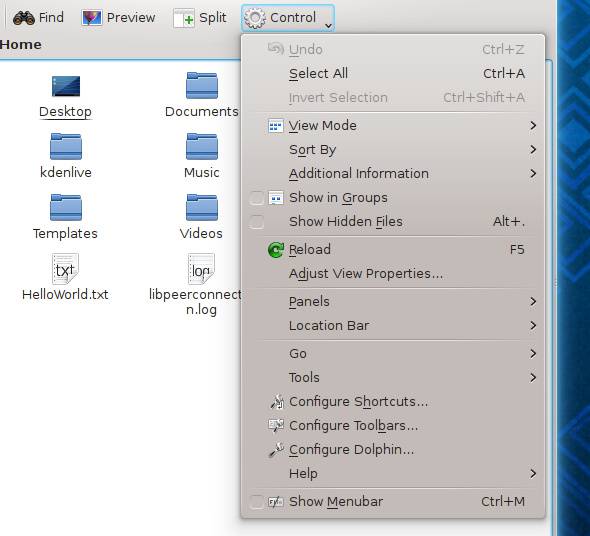Image resolution: width=590 pixels, height=536 pixels.
Task: Expand the Tools submenu arrow
Action: [x=533, y=378]
